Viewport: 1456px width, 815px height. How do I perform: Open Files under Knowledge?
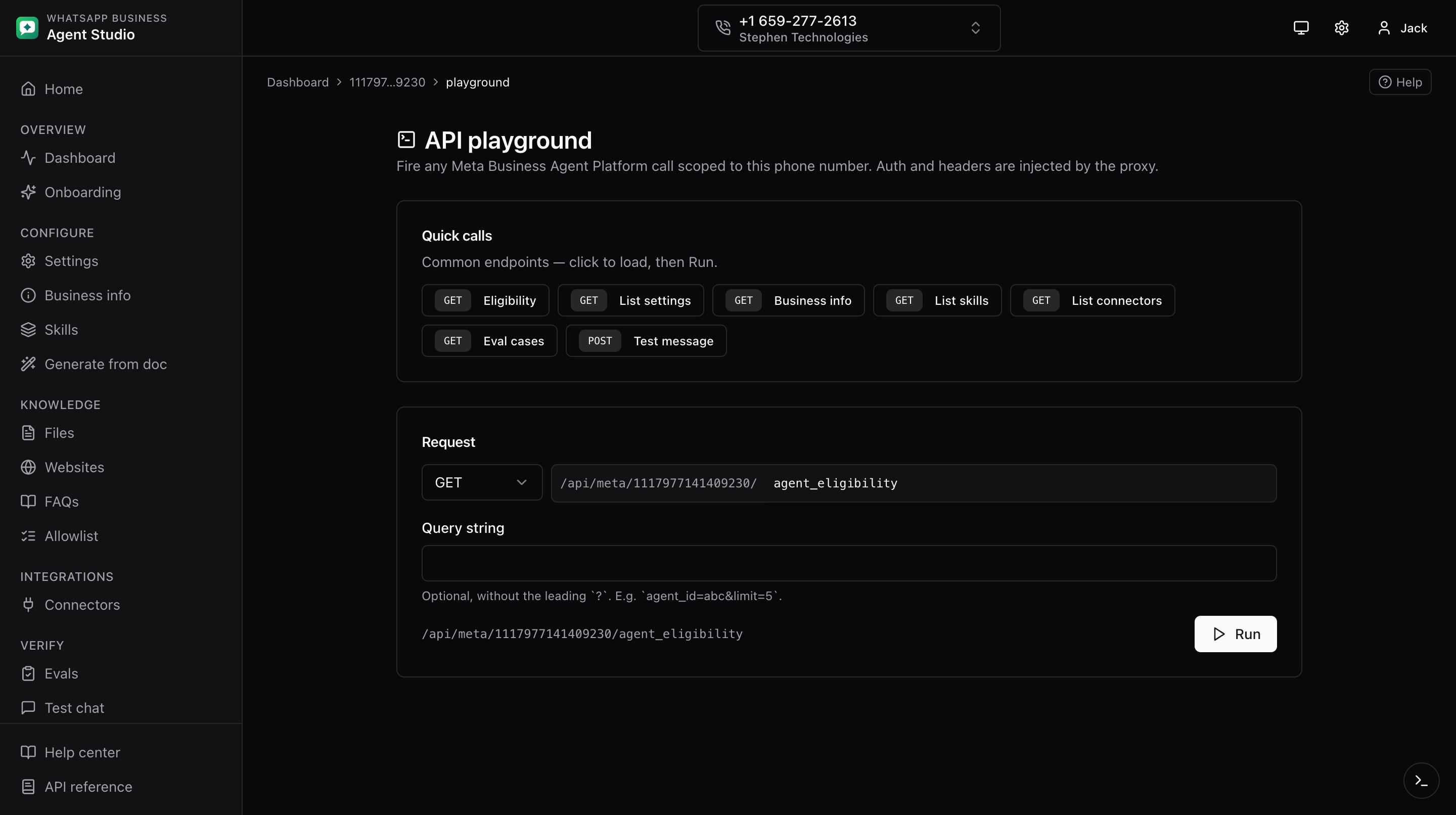pos(121,433)
